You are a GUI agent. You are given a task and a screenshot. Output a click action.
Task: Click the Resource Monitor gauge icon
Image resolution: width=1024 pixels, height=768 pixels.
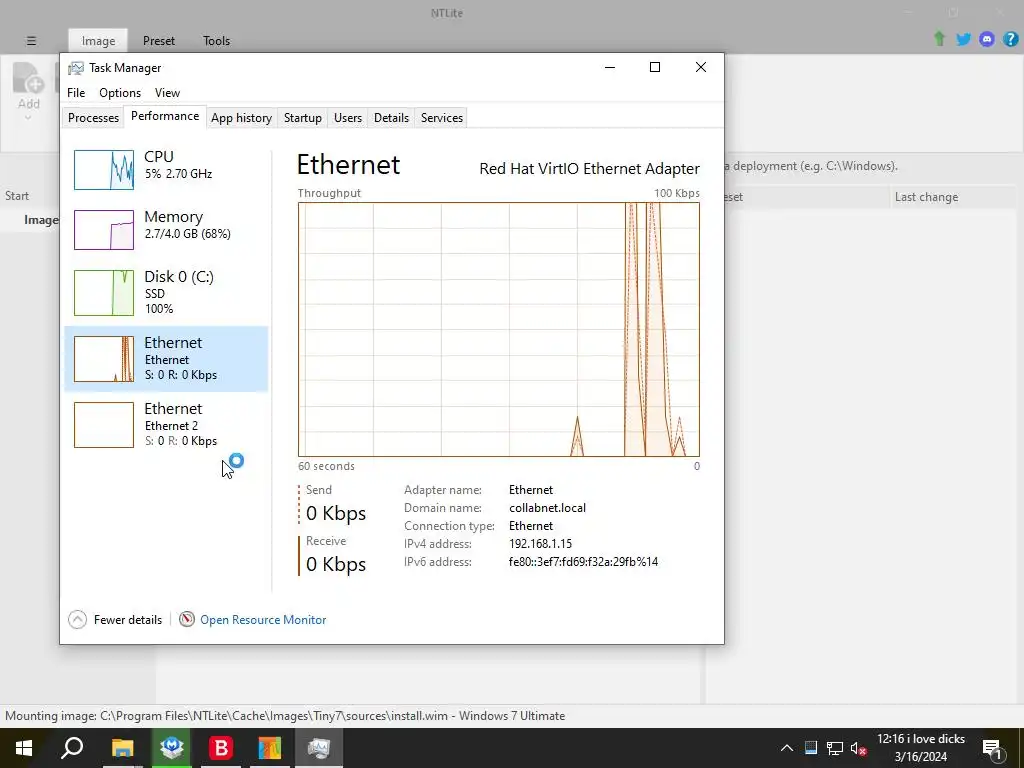187,619
